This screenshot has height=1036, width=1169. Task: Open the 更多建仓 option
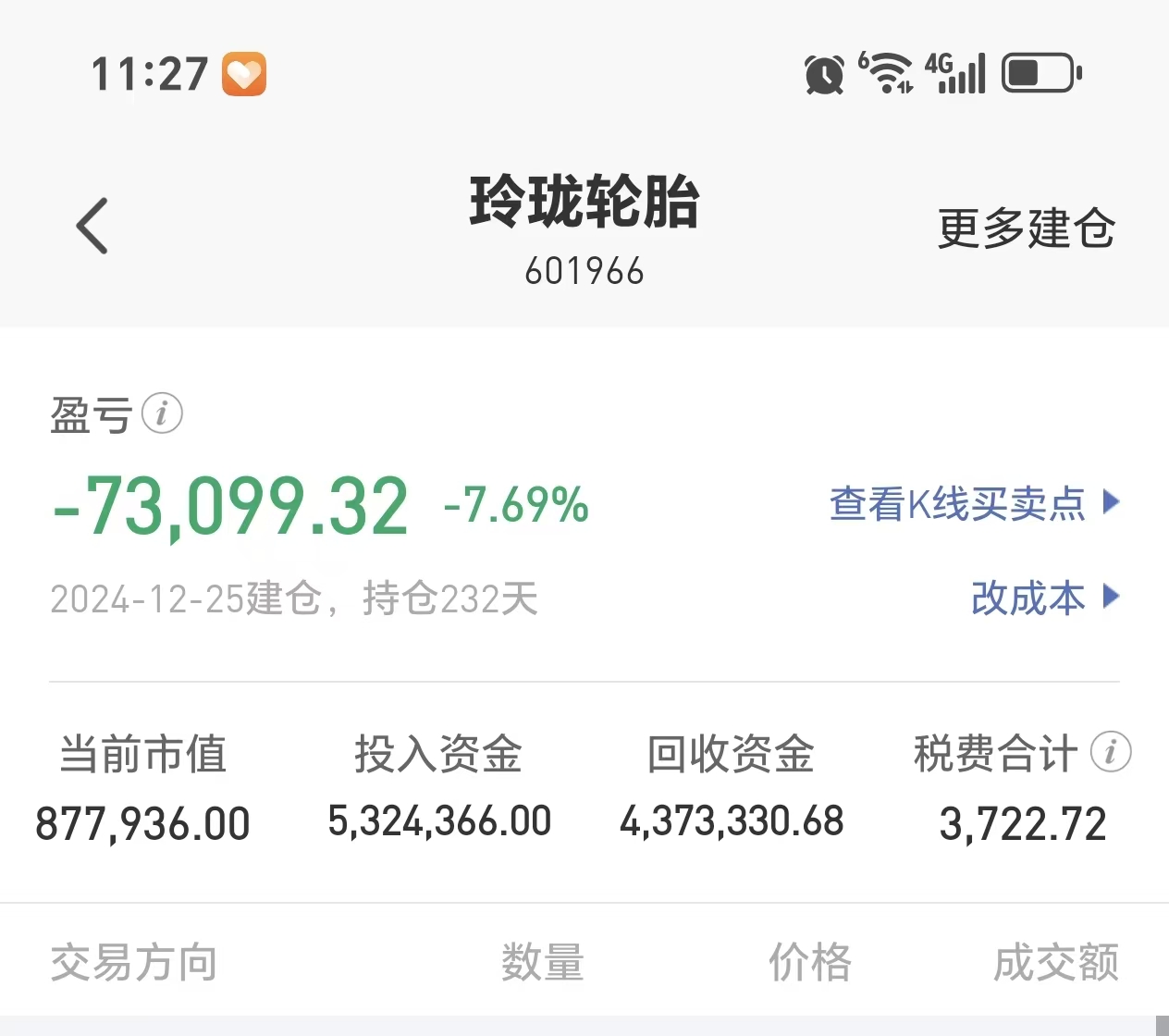pyautogui.click(x=1027, y=228)
